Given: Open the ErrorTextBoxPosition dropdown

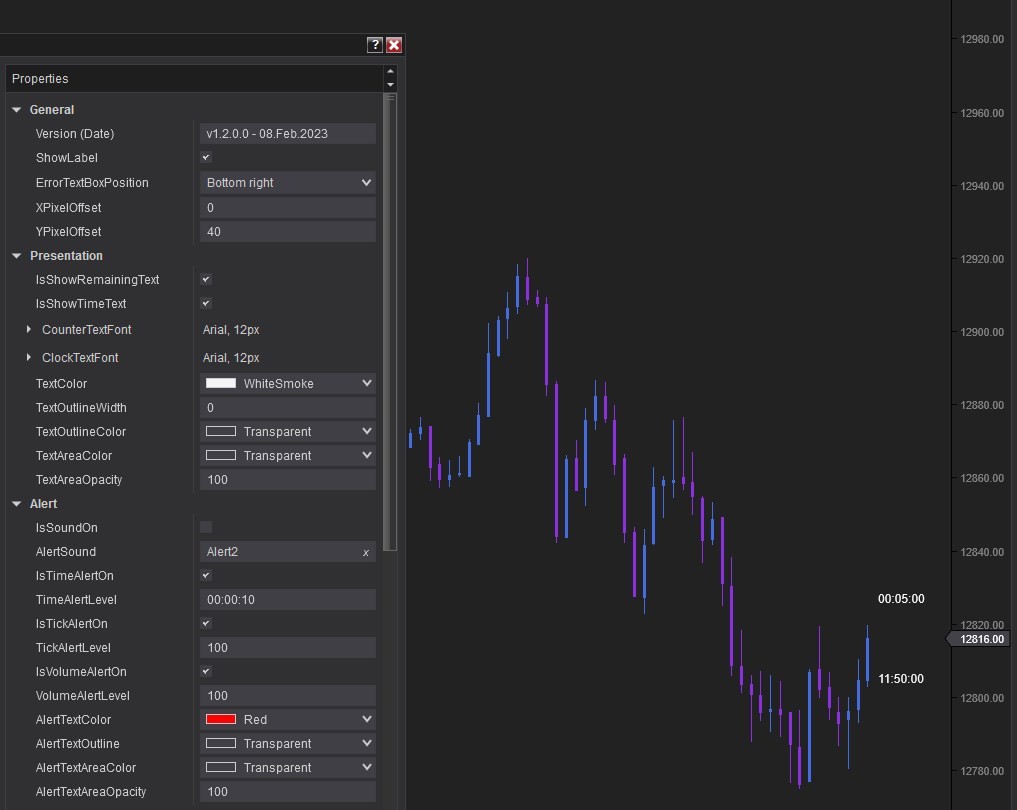Looking at the screenshot, I should click(367, 183).
